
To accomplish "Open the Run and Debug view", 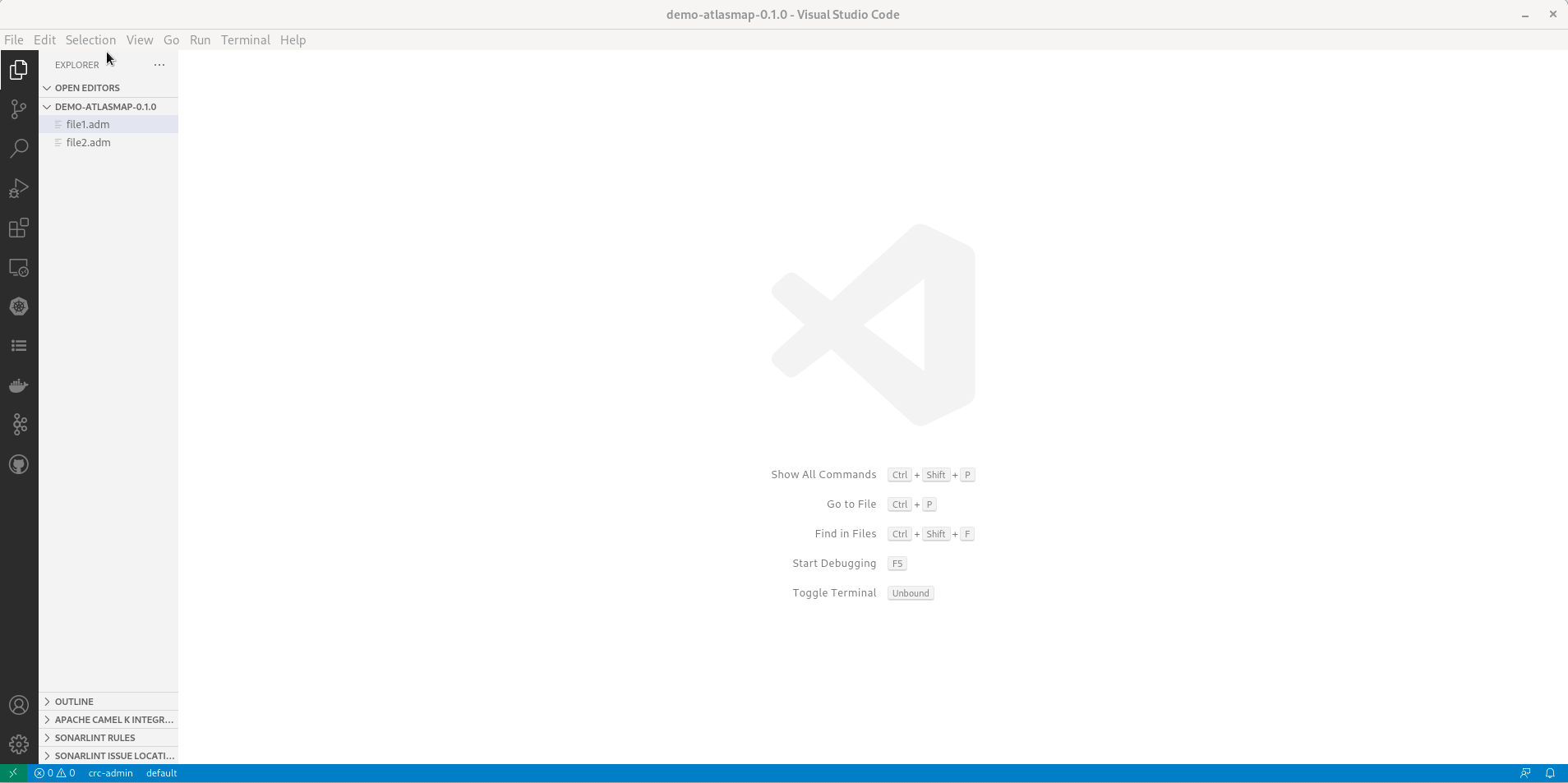I will point(18,188).
